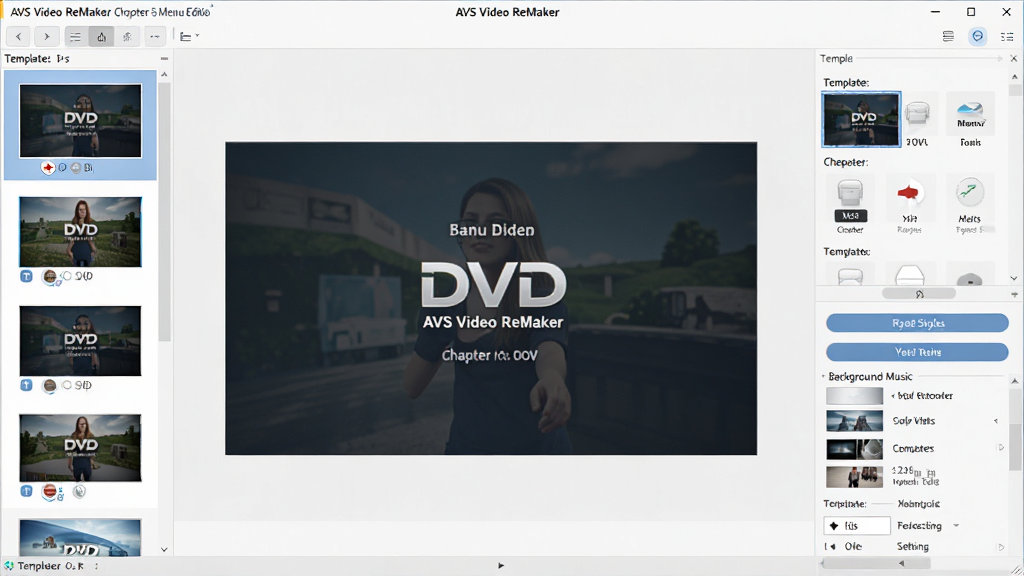Select the fourth DVD template thumbnail
The image size is (1024, 576).
coord(80,448)
